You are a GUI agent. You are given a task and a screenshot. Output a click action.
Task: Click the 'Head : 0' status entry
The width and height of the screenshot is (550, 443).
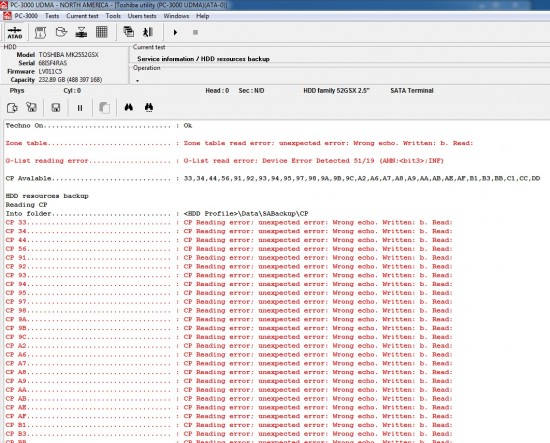[217, 90]
